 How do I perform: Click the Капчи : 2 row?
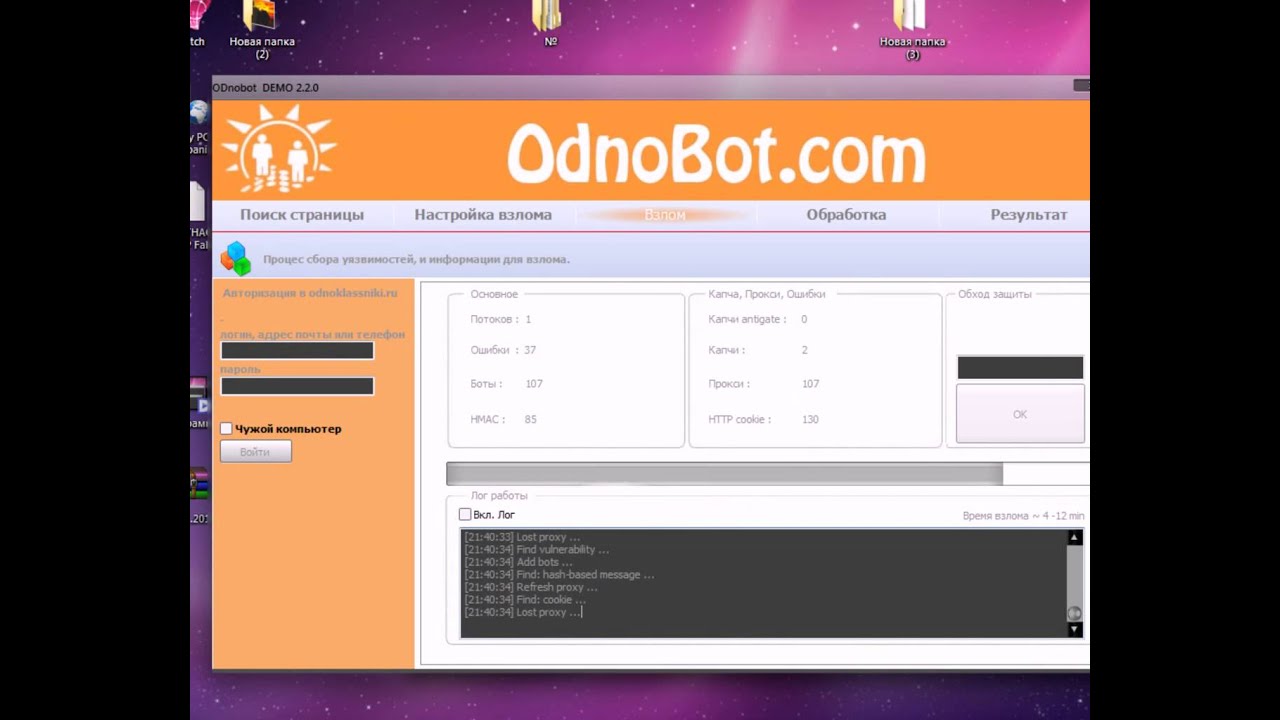758,350
